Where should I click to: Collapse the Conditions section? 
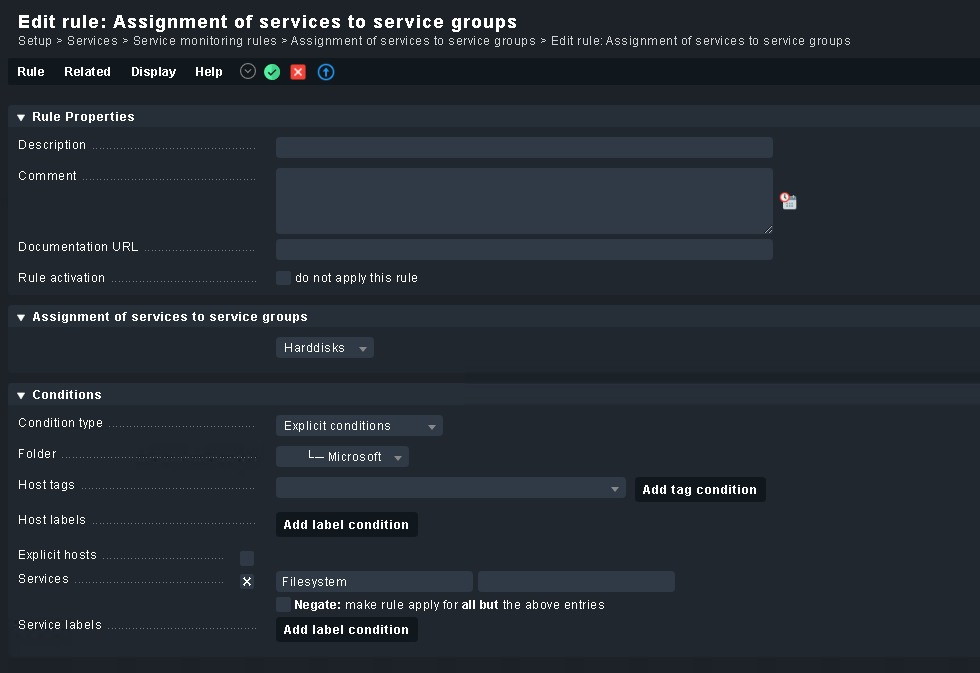point(21,395)
